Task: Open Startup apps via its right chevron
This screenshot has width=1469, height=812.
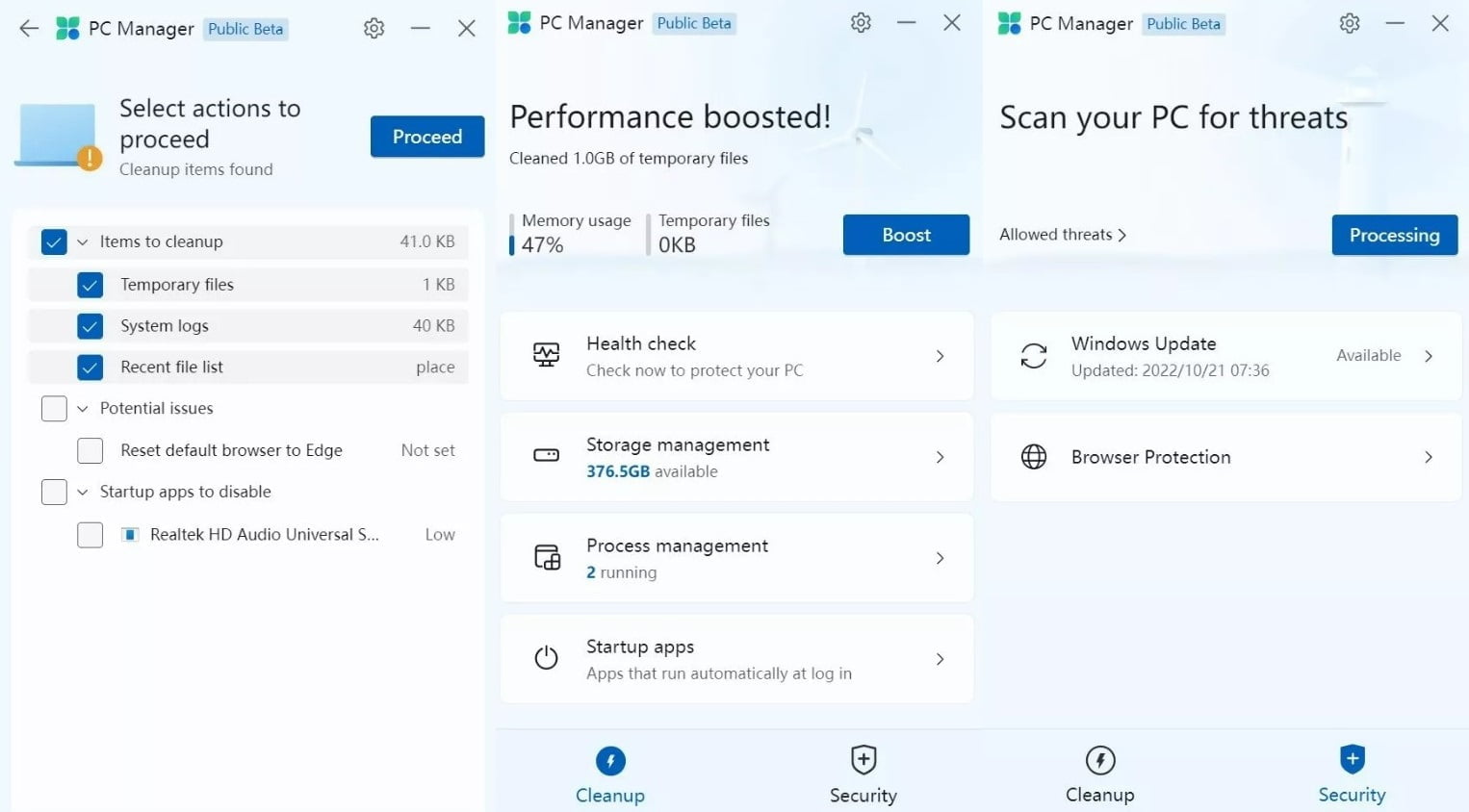Action: tap(941, 659)
